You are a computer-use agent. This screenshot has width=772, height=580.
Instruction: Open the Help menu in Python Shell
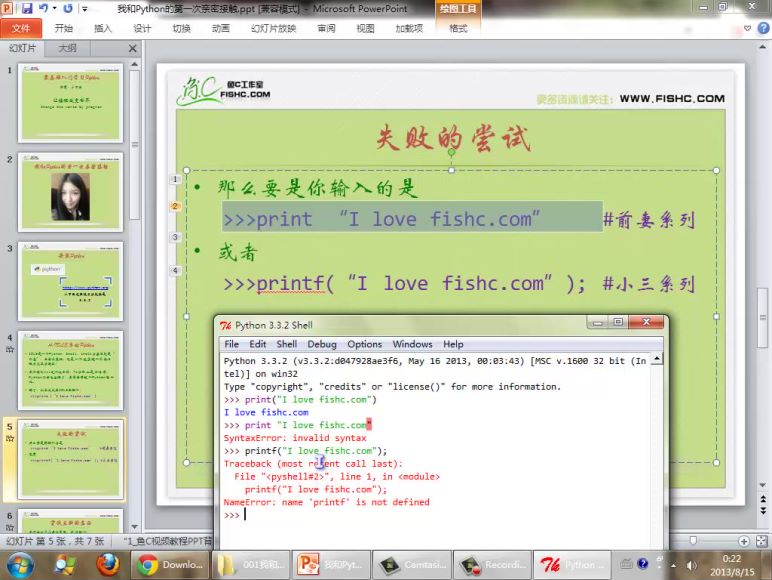(x=453, y=344)
